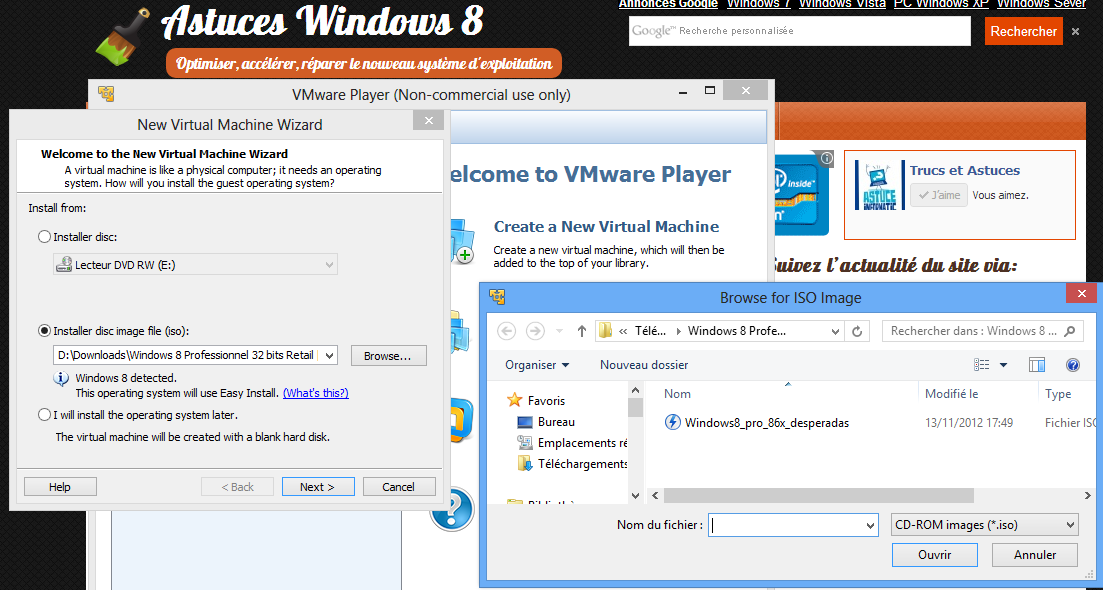Select Installer disc image file (iso) option
Screen dimensions: 1103x590
(x=44, y=331)
